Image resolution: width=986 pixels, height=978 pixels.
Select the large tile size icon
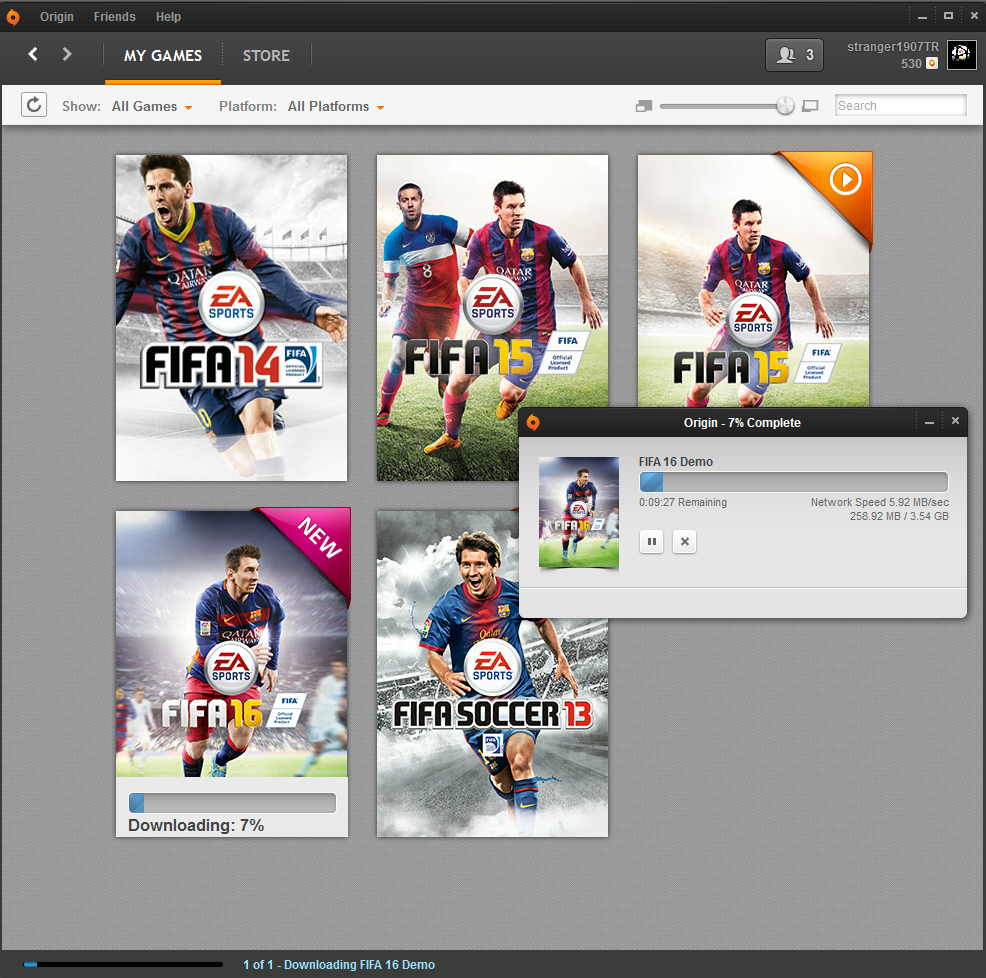click(811, 106)
